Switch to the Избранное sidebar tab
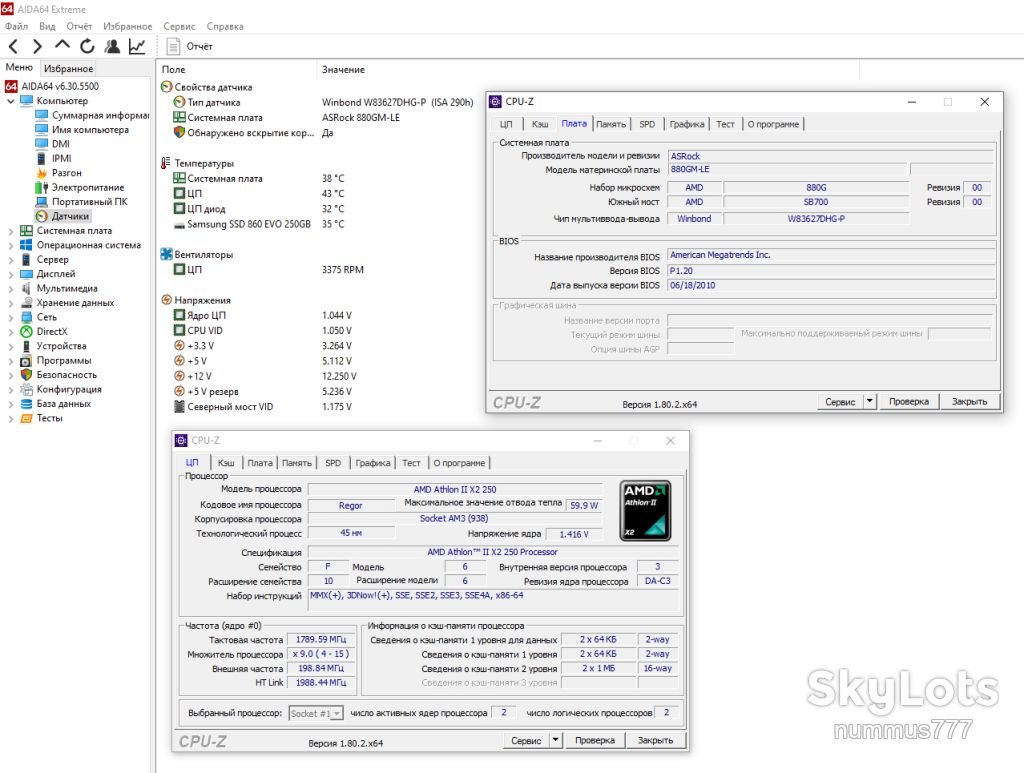This screenshot has width=1024, height=773. point(69,69)
